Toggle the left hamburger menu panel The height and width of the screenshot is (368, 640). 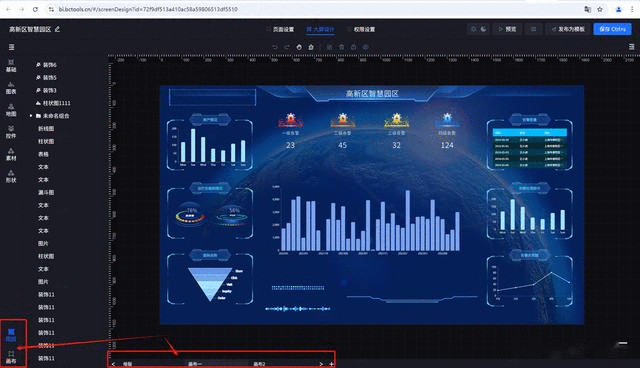tap(11, 47)
